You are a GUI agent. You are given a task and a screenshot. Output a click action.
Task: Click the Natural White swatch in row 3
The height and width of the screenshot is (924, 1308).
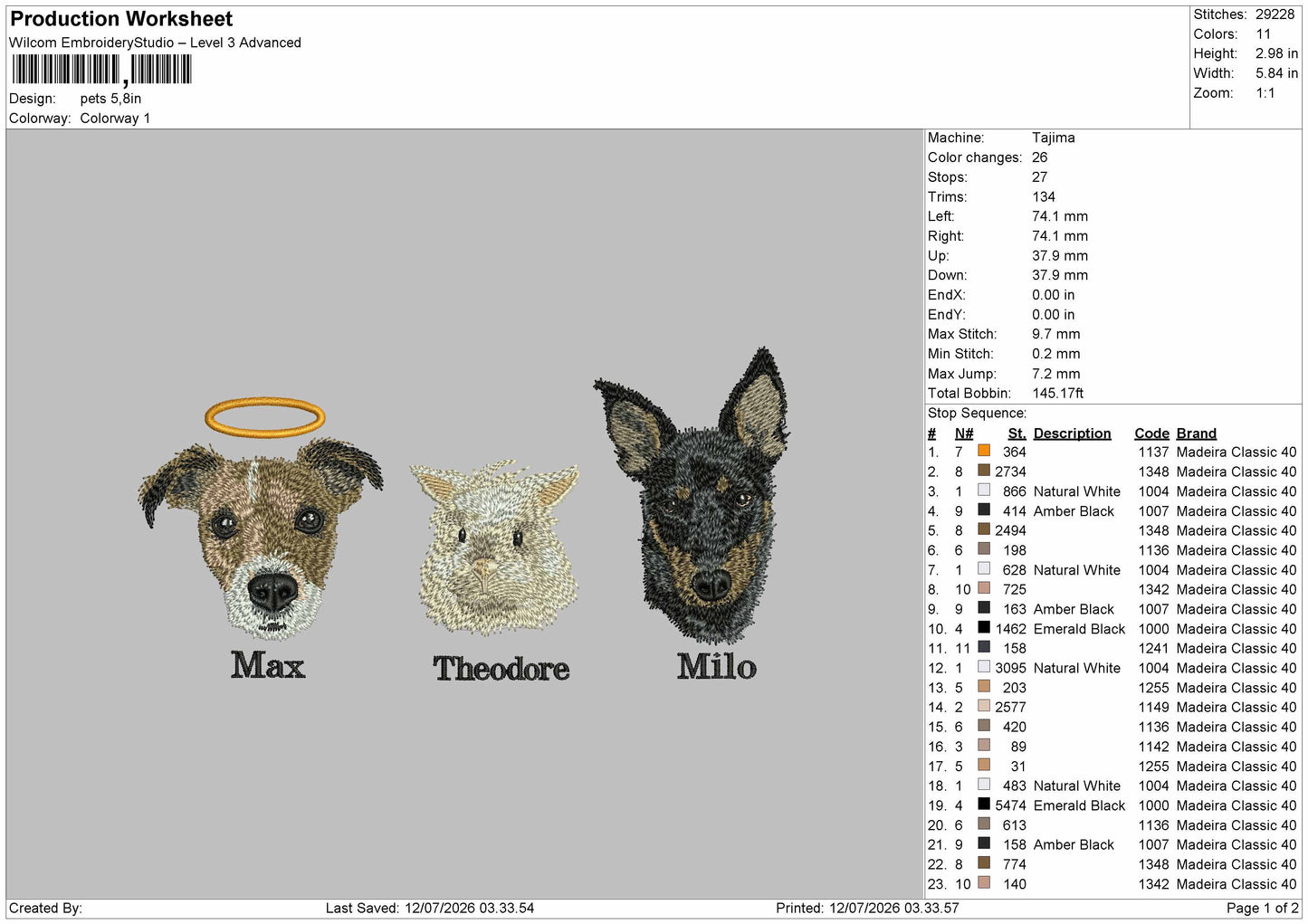[984, 491]
